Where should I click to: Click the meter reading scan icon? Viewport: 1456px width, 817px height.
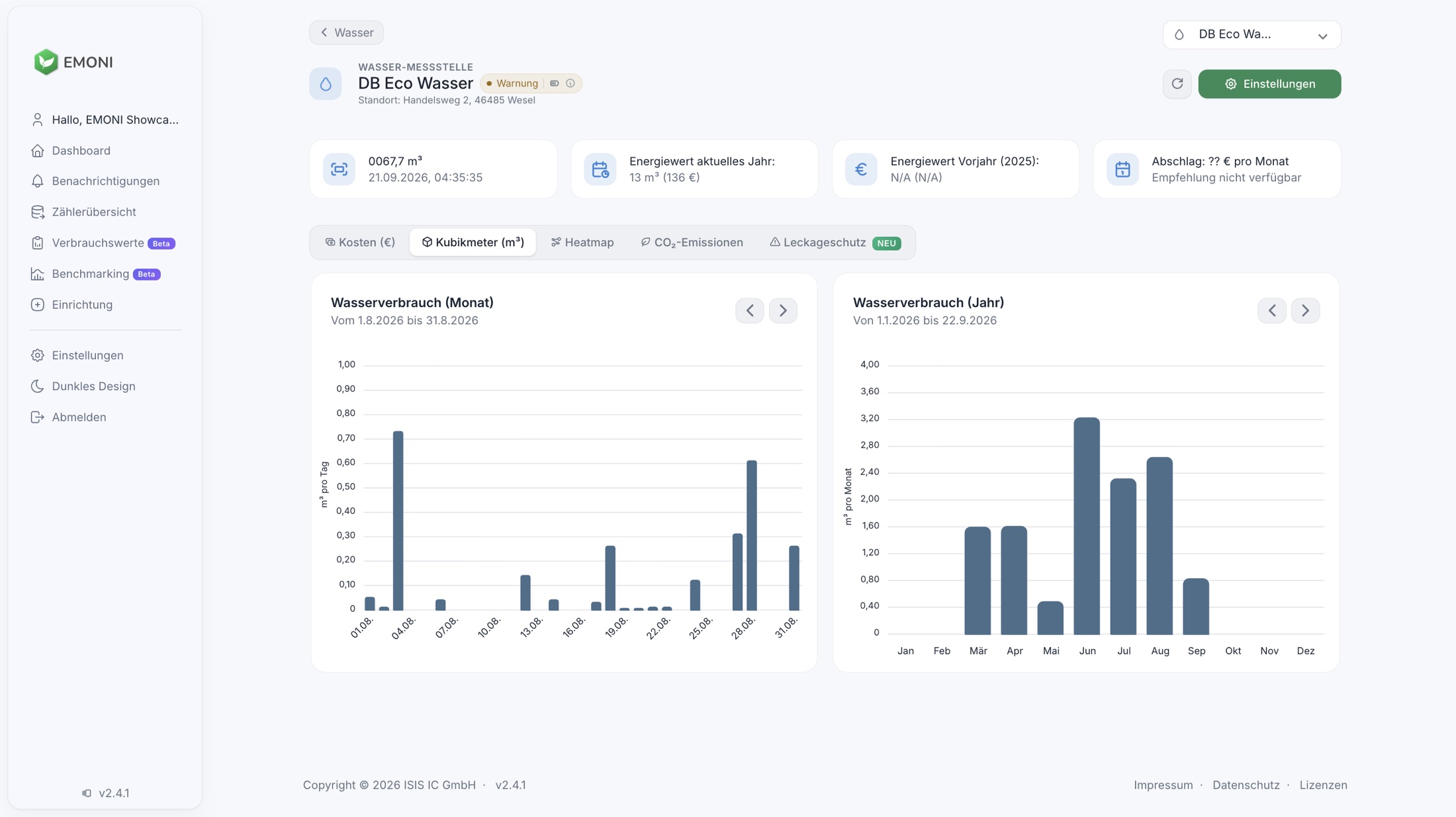click(339, 169)
